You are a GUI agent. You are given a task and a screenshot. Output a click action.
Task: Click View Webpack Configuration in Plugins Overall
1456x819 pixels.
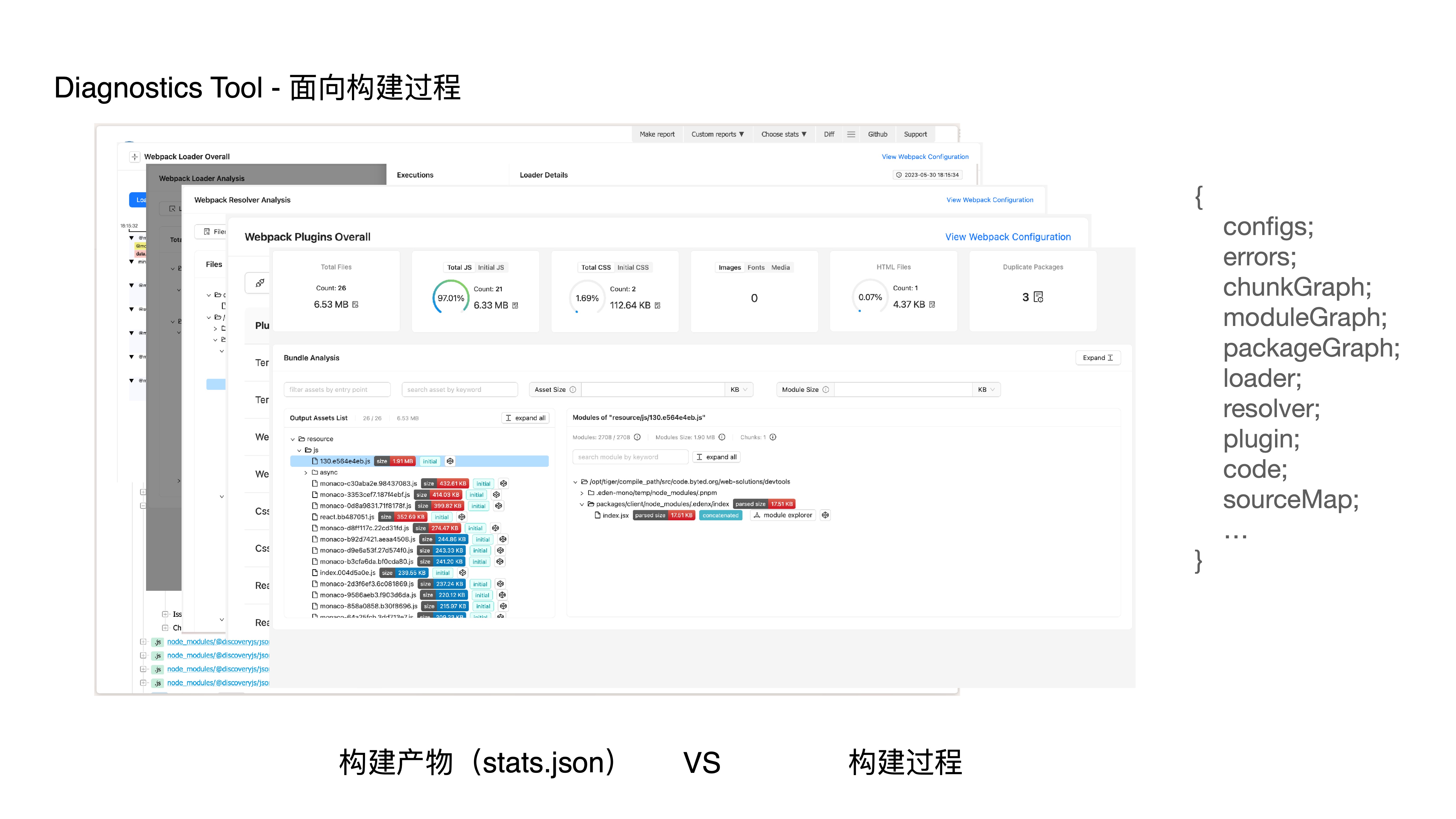(1008, 237)
